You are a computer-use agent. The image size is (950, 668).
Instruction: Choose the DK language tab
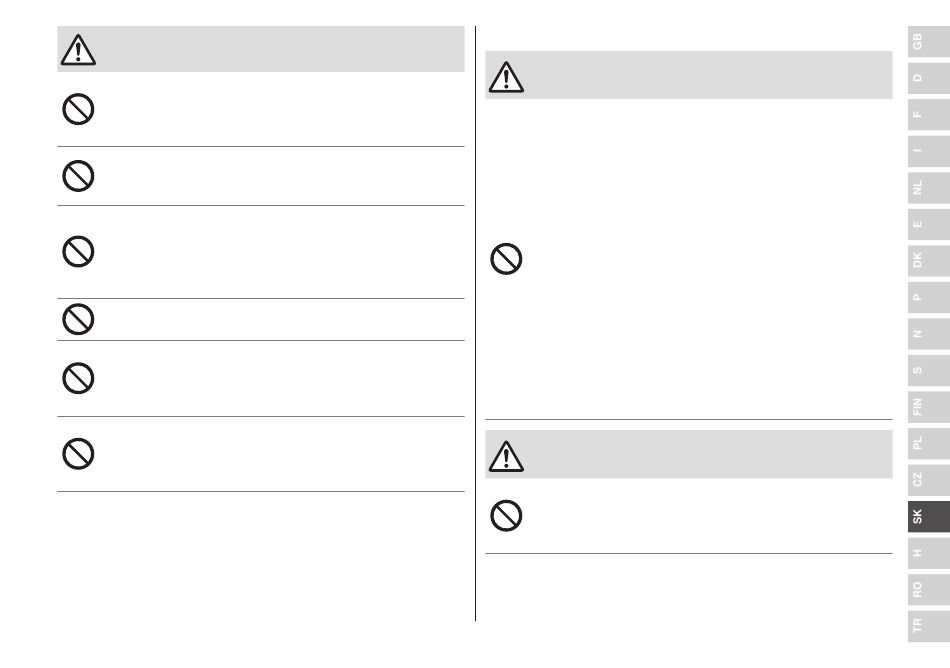pos(929,260)
